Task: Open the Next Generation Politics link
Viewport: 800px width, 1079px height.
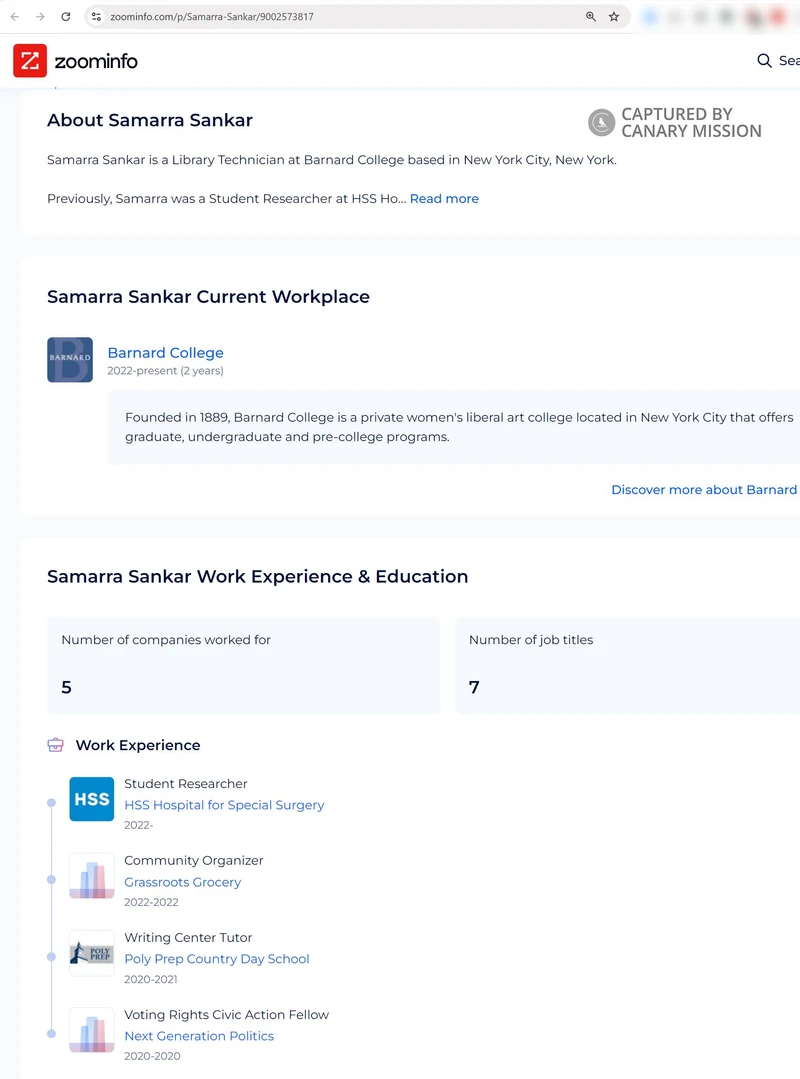Action: point(198,1036)
